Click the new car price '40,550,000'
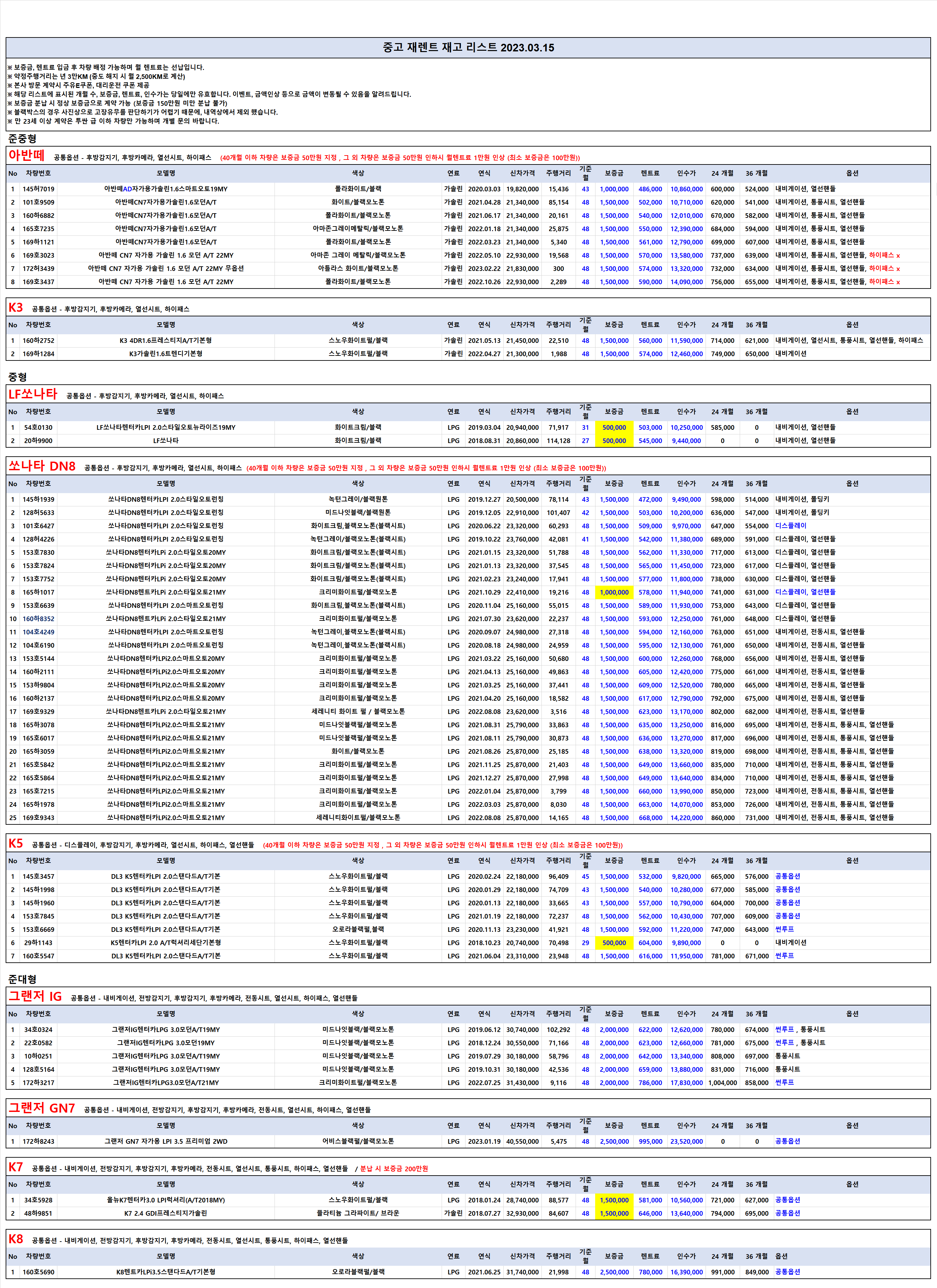The height and width of the screenshot is (1288, 937). [523, 1141]
